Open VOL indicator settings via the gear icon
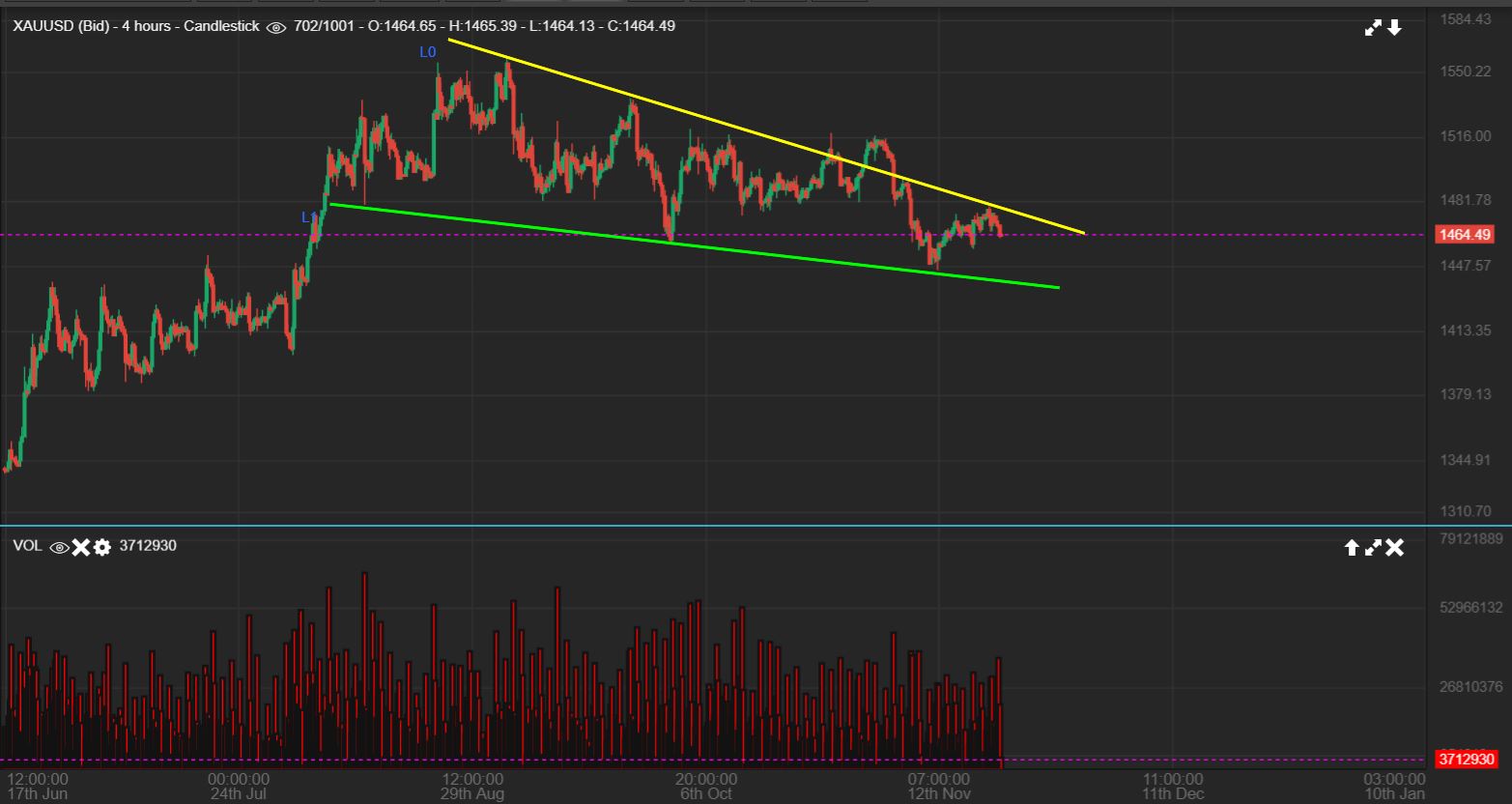This screenshot has width=1512, height=804. tap(101, 547)
